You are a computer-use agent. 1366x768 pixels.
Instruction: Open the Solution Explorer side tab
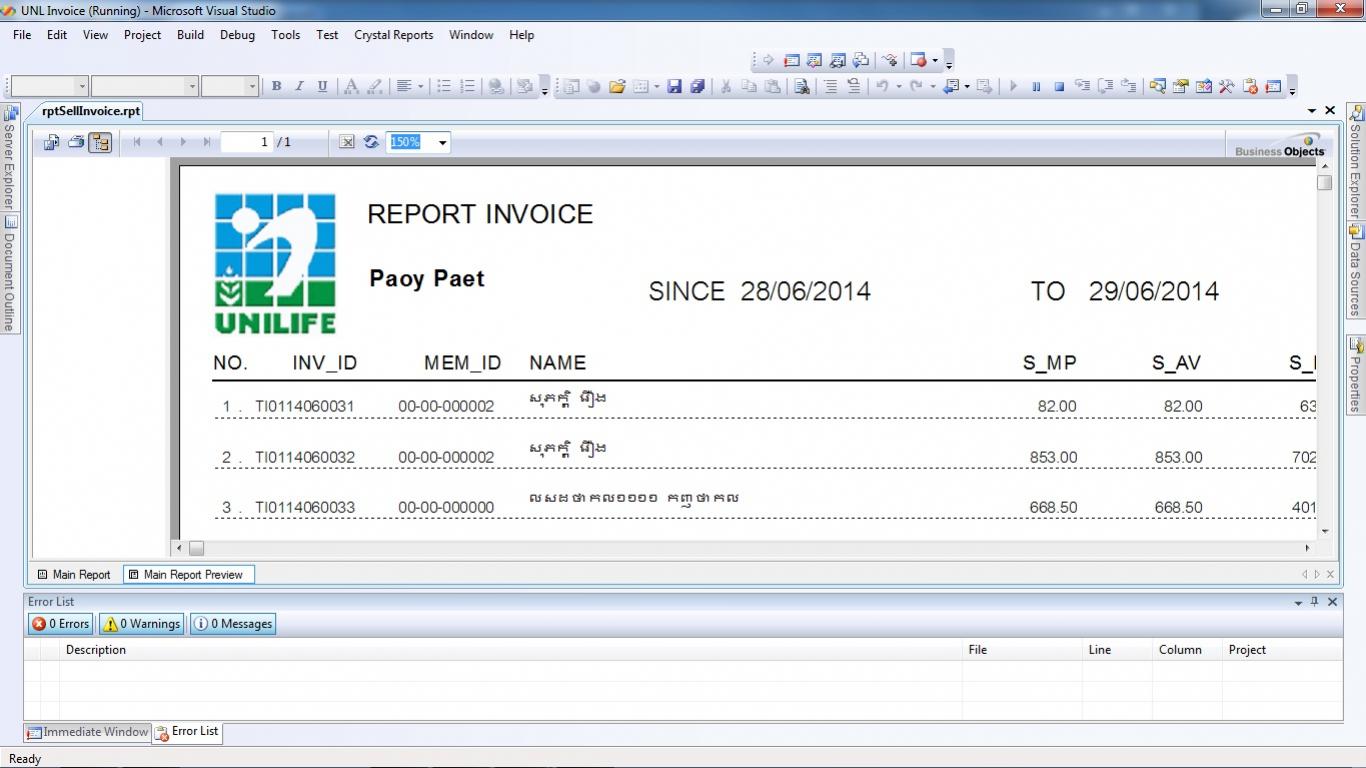(x=1356, y=160)
